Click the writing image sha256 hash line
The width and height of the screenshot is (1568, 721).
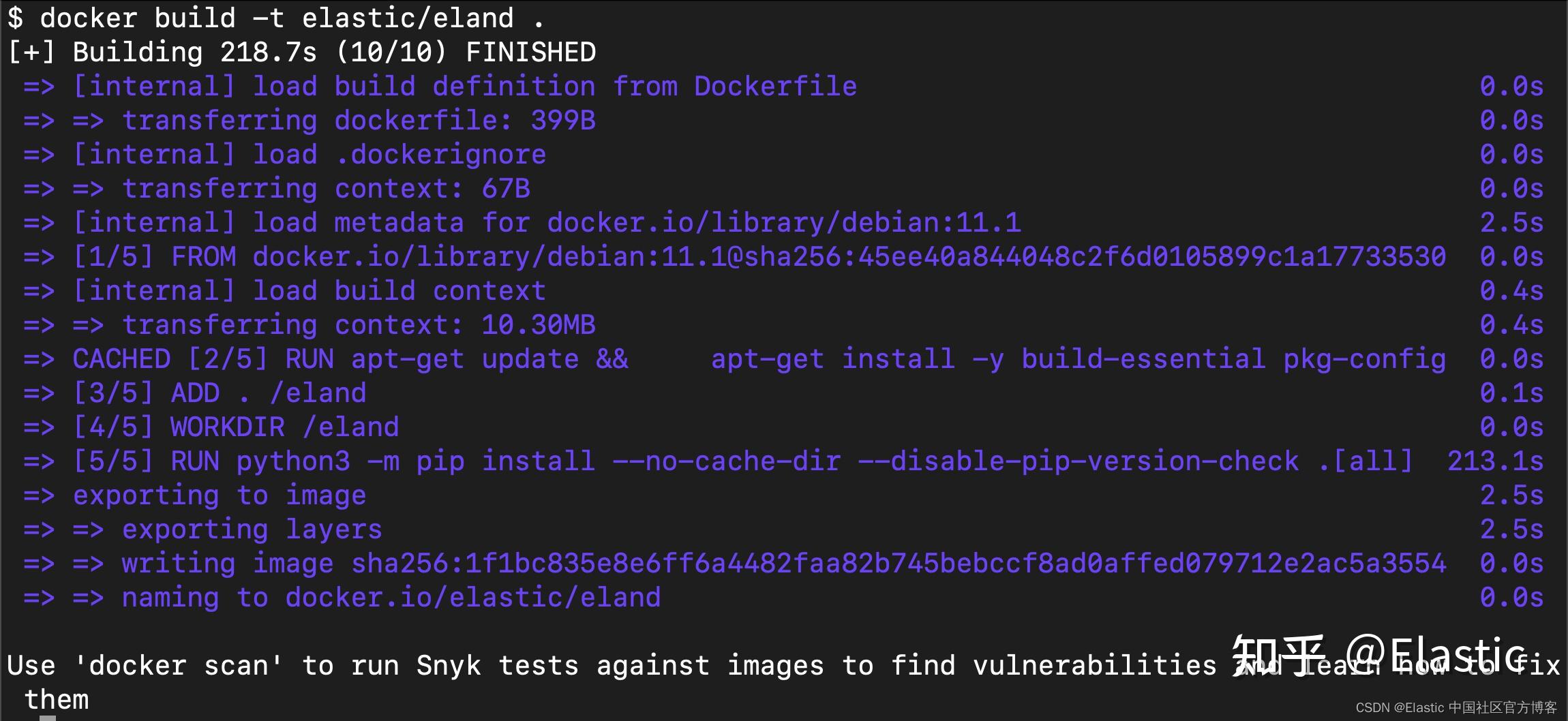[x=783, y=564]
